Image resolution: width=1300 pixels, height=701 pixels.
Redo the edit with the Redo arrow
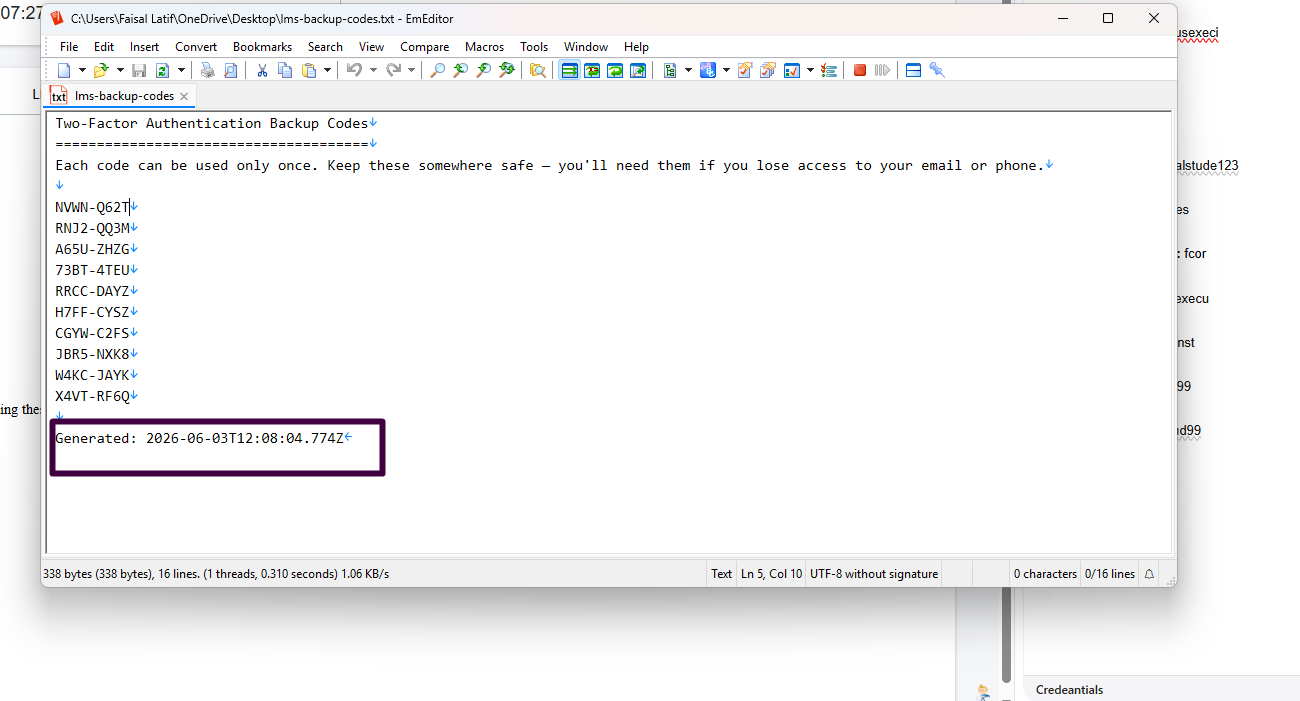(x=393, y=70)
